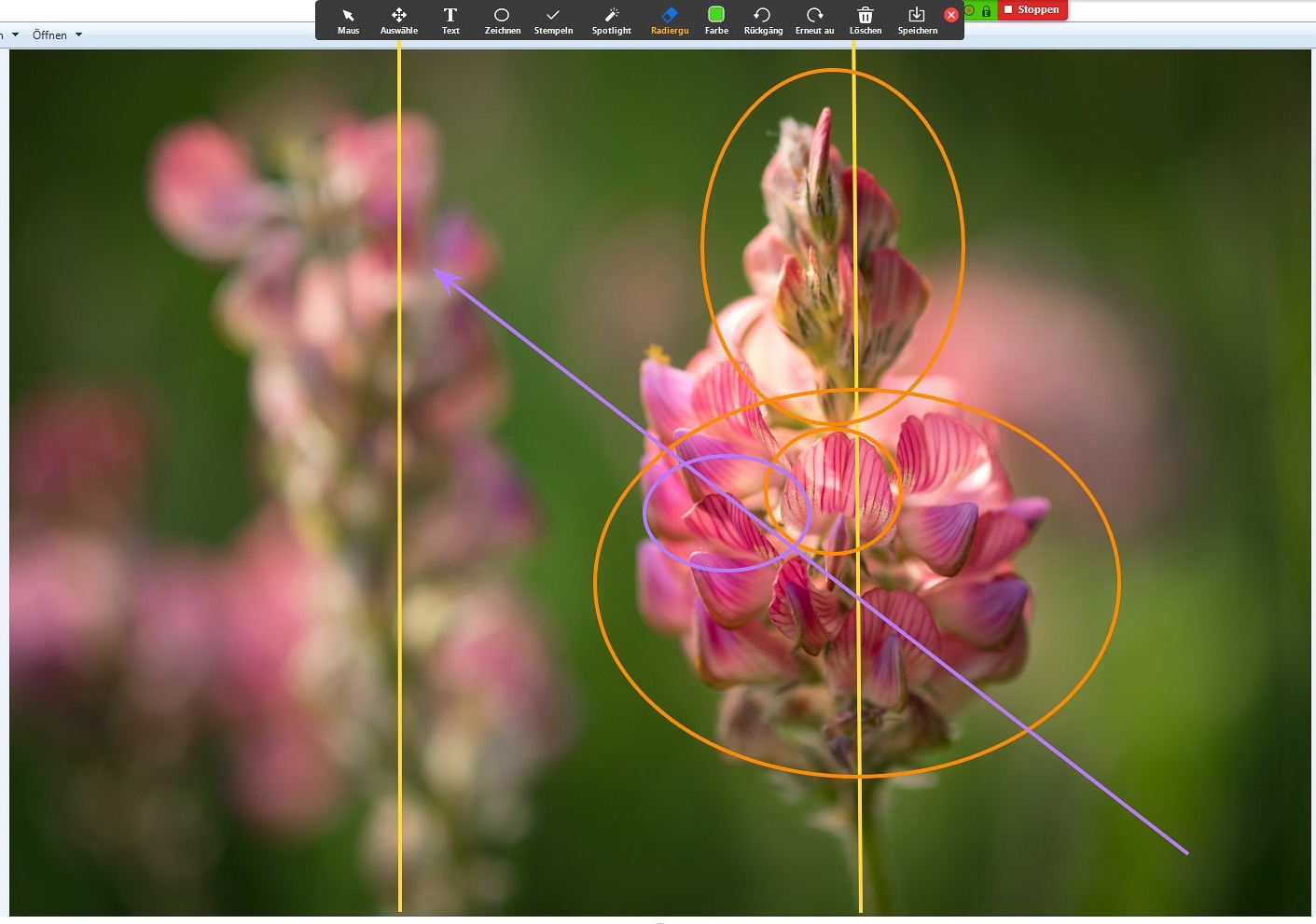
Task: Choose the Text annotation tool
Action: tap(450, 21)
